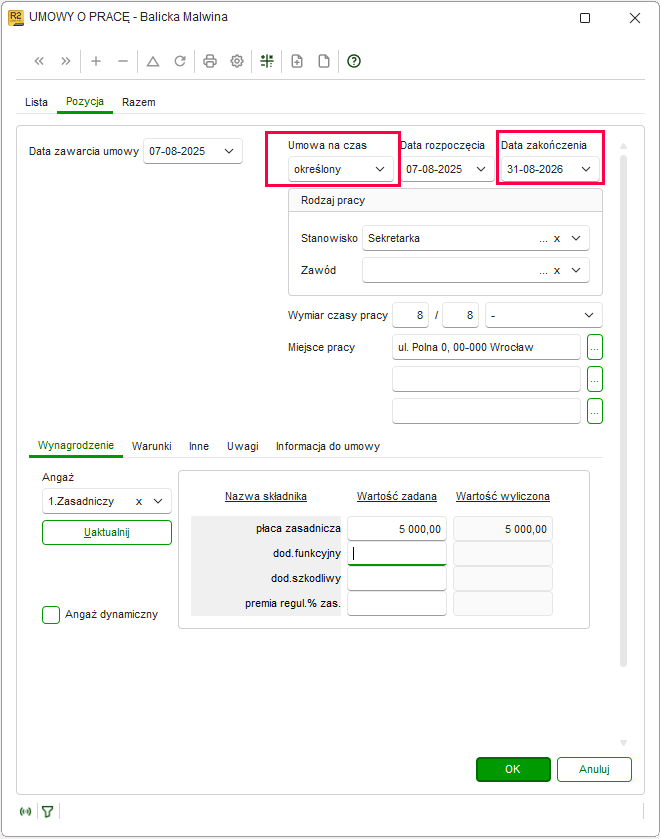Confirm with green OK button

click(513, 769)
